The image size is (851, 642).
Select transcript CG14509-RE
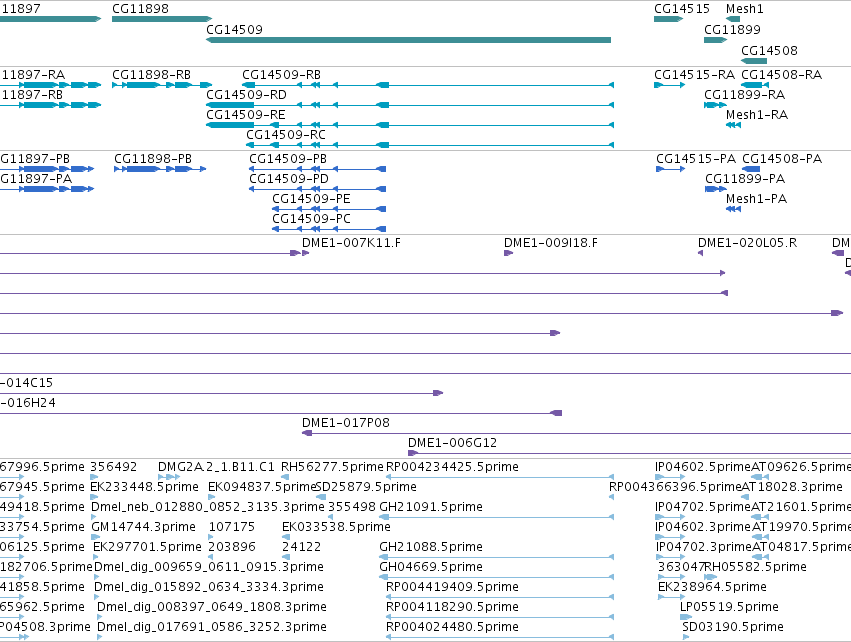(x=410, y=125)
